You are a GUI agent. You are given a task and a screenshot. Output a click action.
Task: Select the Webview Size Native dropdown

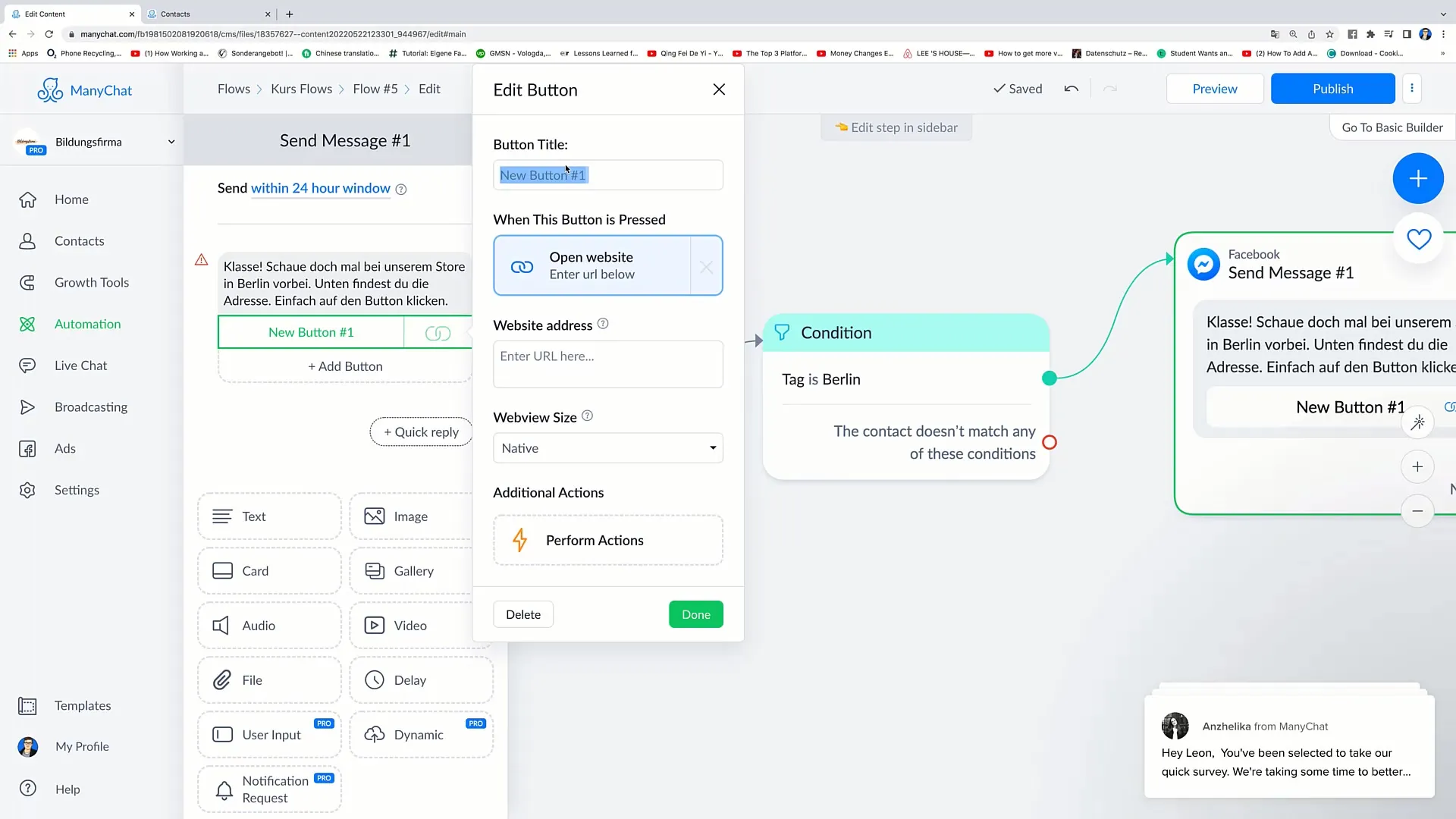(608, 448)
